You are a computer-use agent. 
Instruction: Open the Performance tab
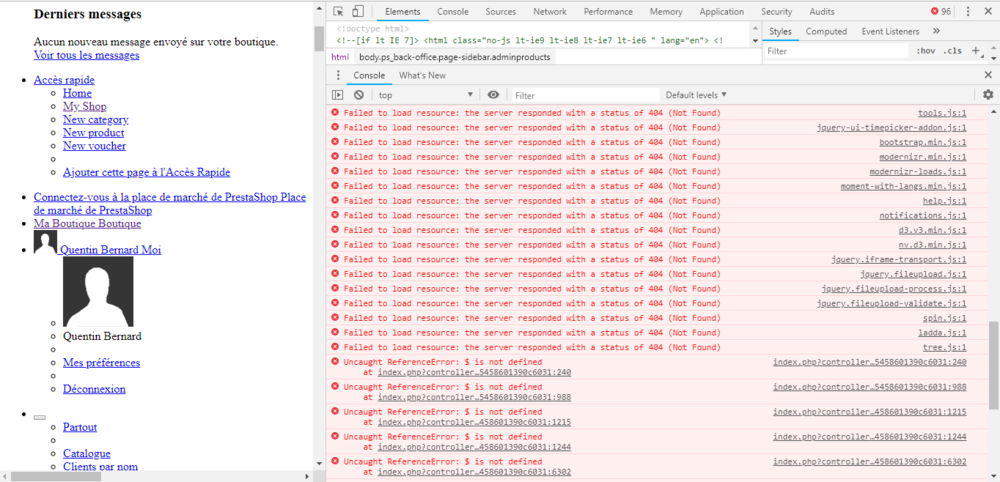click(608, 11)
